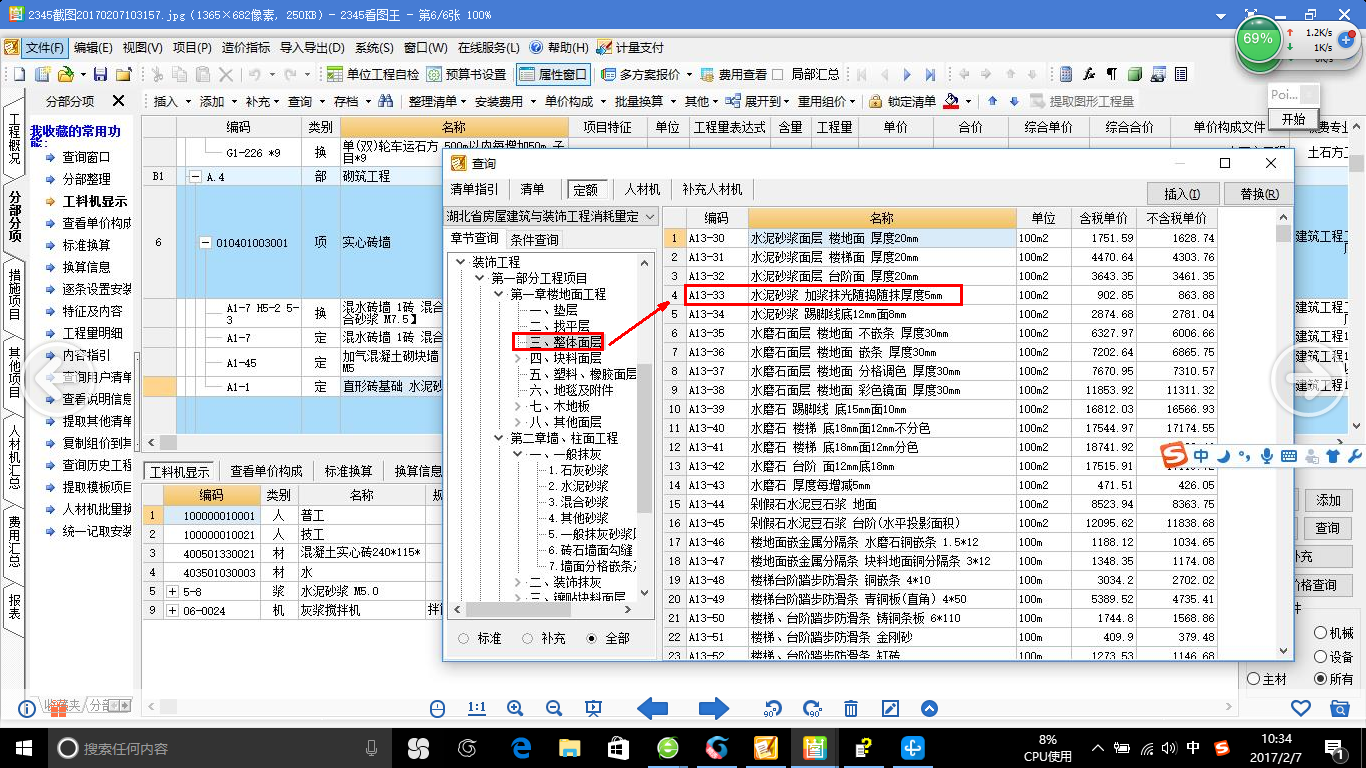Click the green 3D cube icon
Image resolution: width=1366 pixels, height=768 pixels.
[x=1136, y=75]
